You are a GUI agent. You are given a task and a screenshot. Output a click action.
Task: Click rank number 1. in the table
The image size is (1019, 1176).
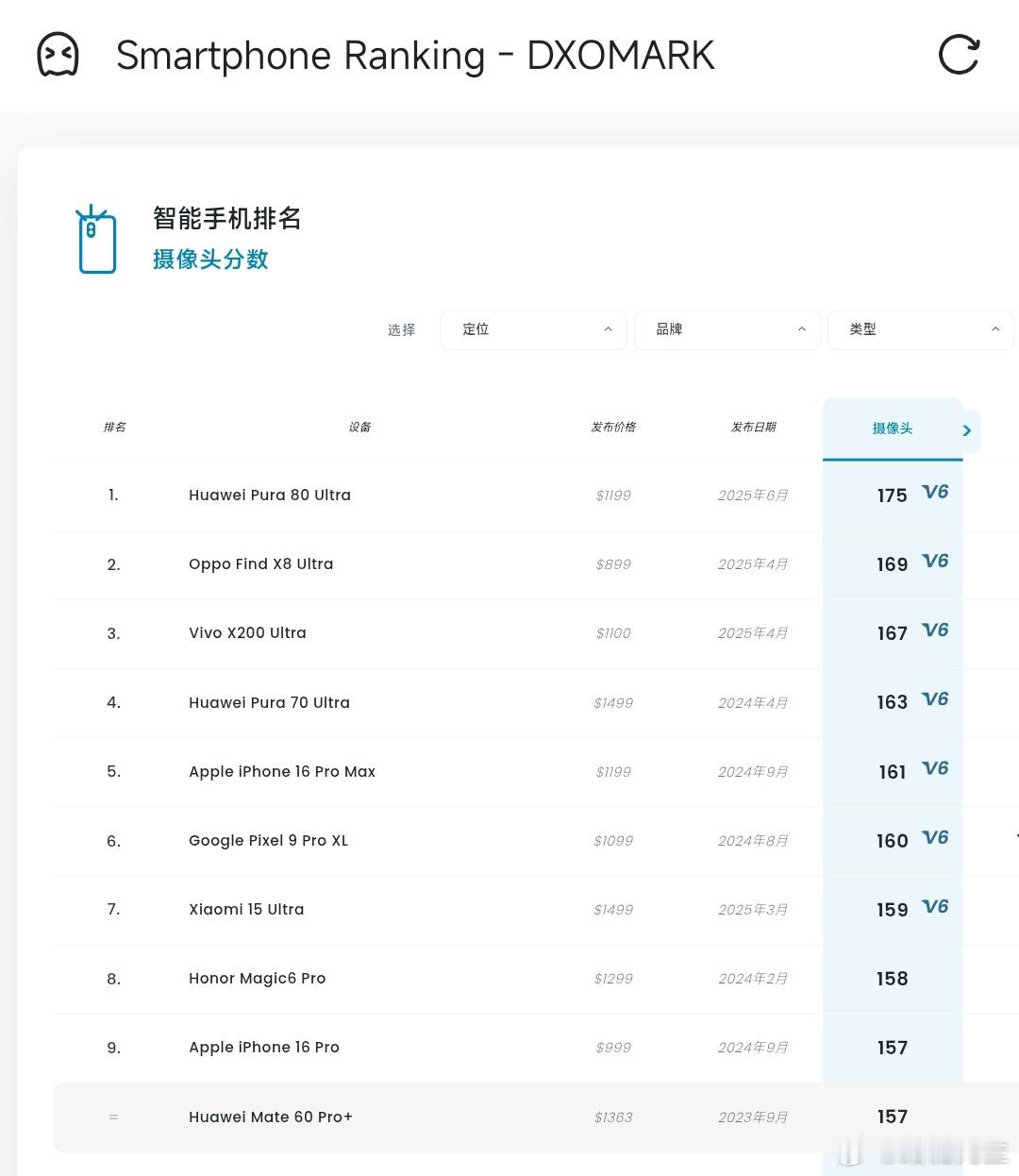pos(113,495)
